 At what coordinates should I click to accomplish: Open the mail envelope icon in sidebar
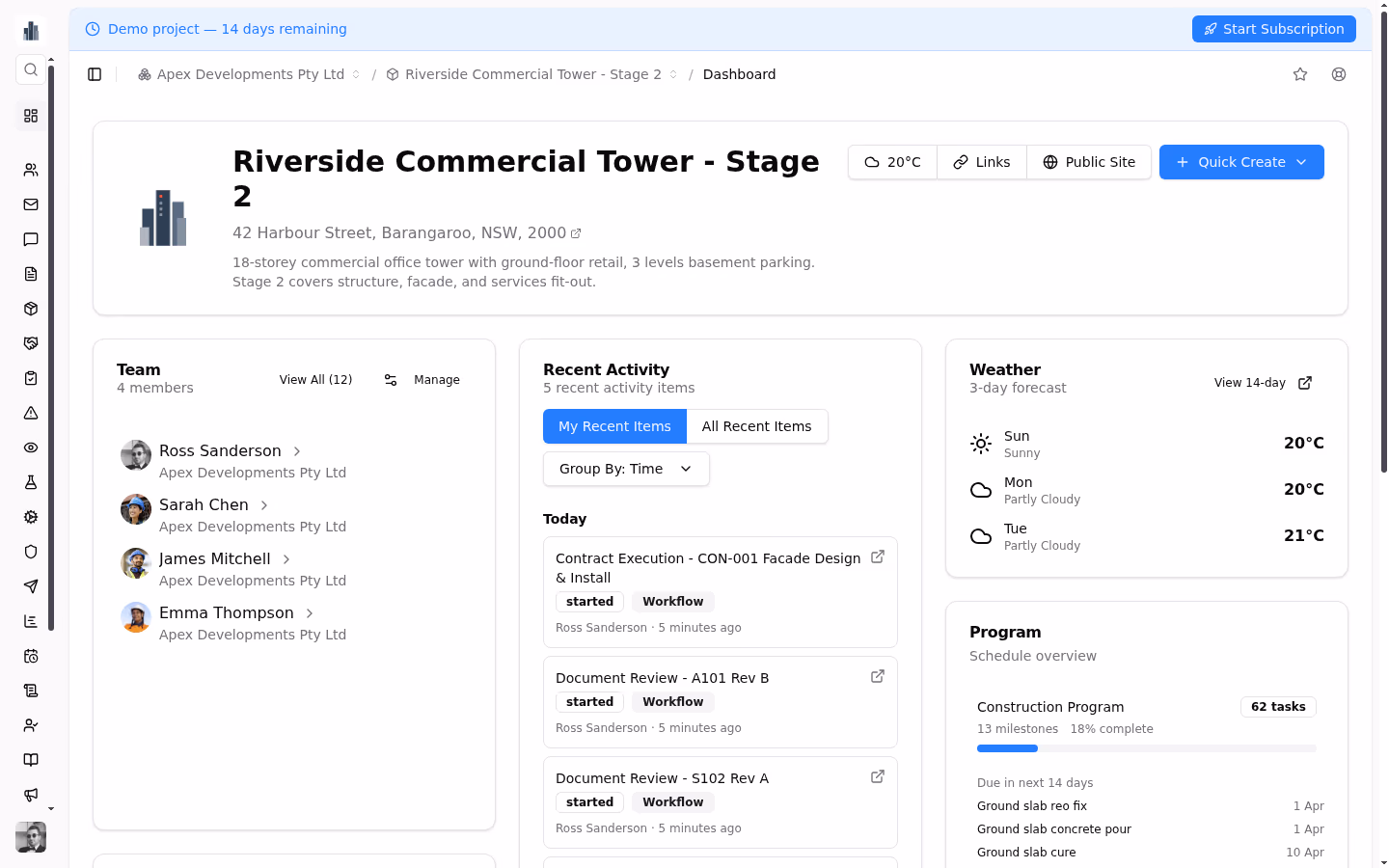[x=31, y=204]
